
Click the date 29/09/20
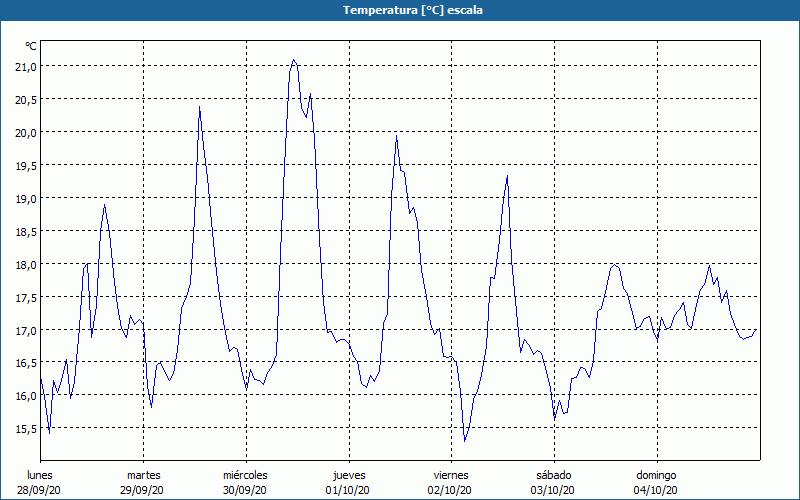coord(142,490)
